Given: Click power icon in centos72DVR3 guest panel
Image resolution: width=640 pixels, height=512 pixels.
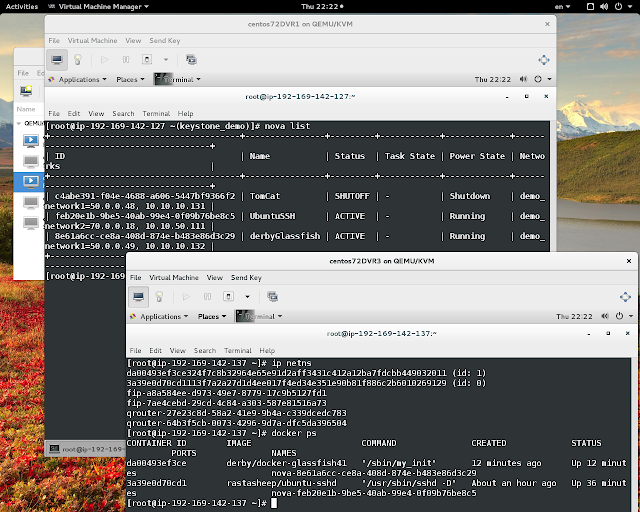Looking at the screenshot, I should coord(620,316).
